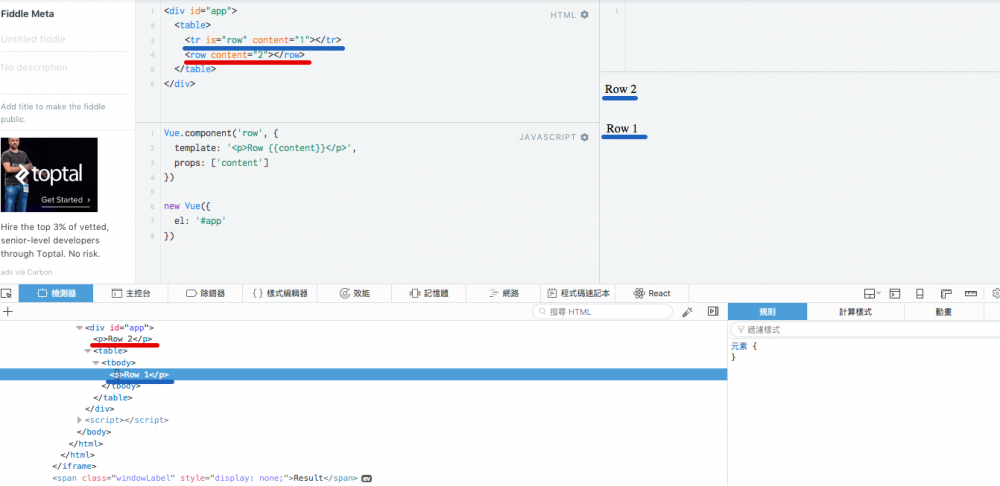
Task: Open the 網路 network tab
Action: point(503,293)
